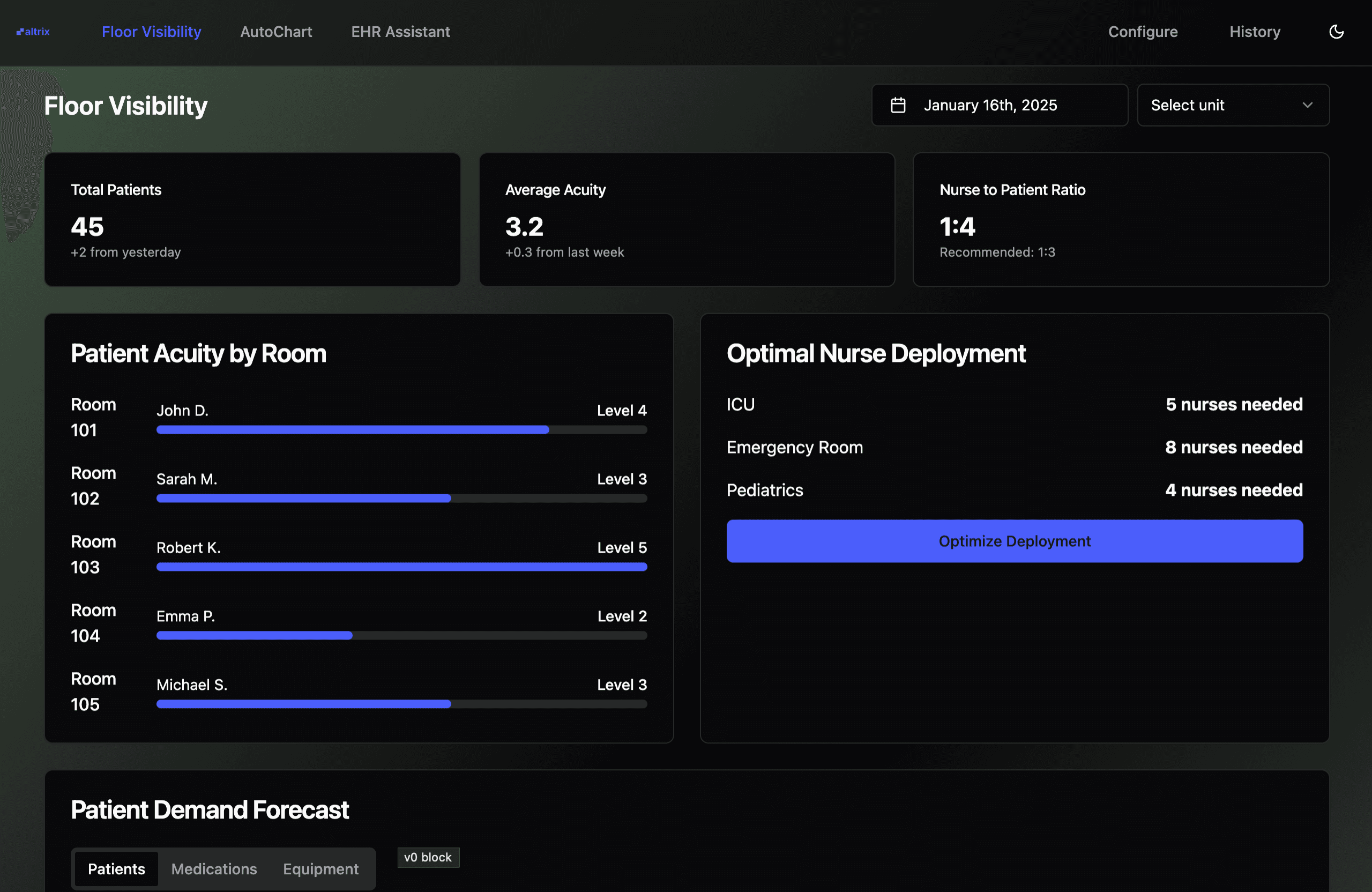
Task: Open the History menu item
Action: click(x=1255, y=31)
